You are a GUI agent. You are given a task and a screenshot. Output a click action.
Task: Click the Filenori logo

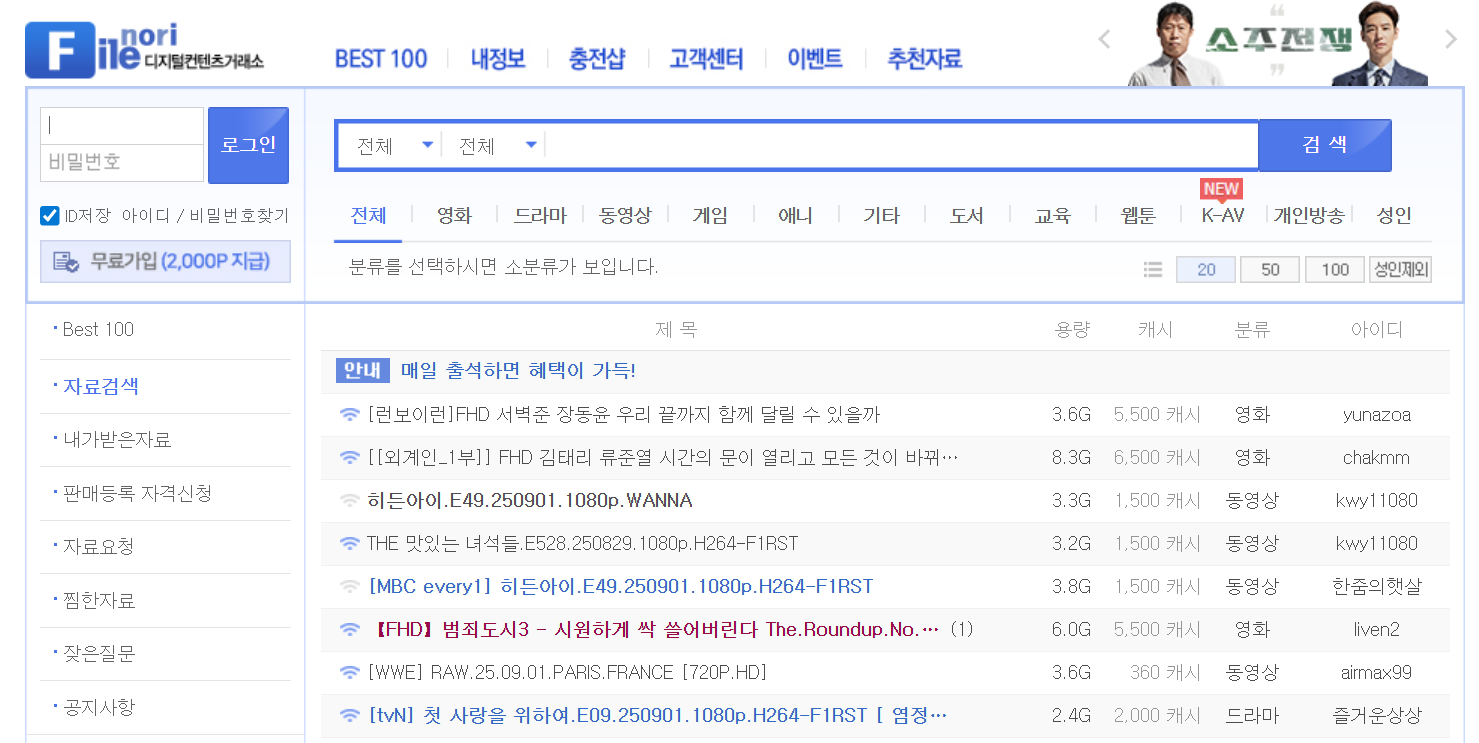[145, 48]
